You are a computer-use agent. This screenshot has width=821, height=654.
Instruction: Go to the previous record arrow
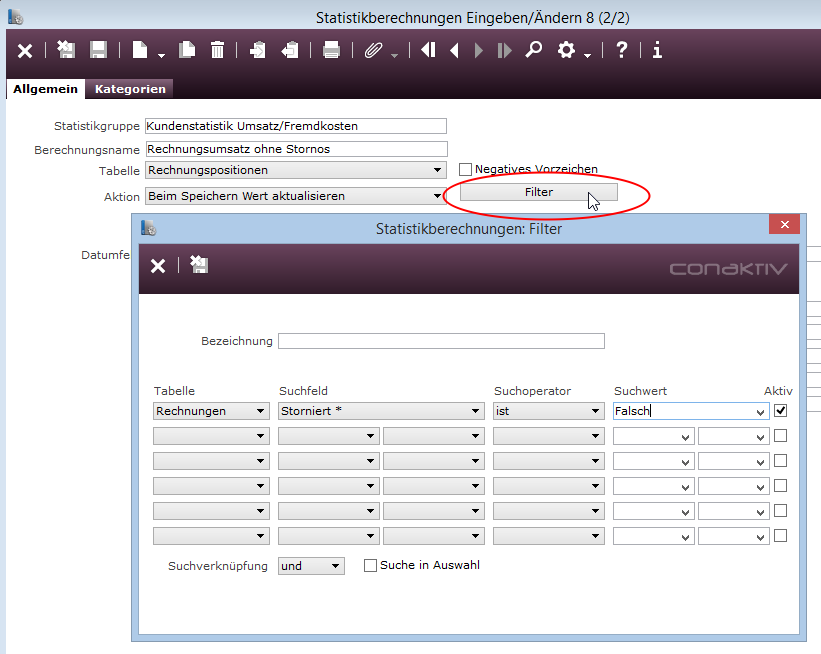[454, 50]
